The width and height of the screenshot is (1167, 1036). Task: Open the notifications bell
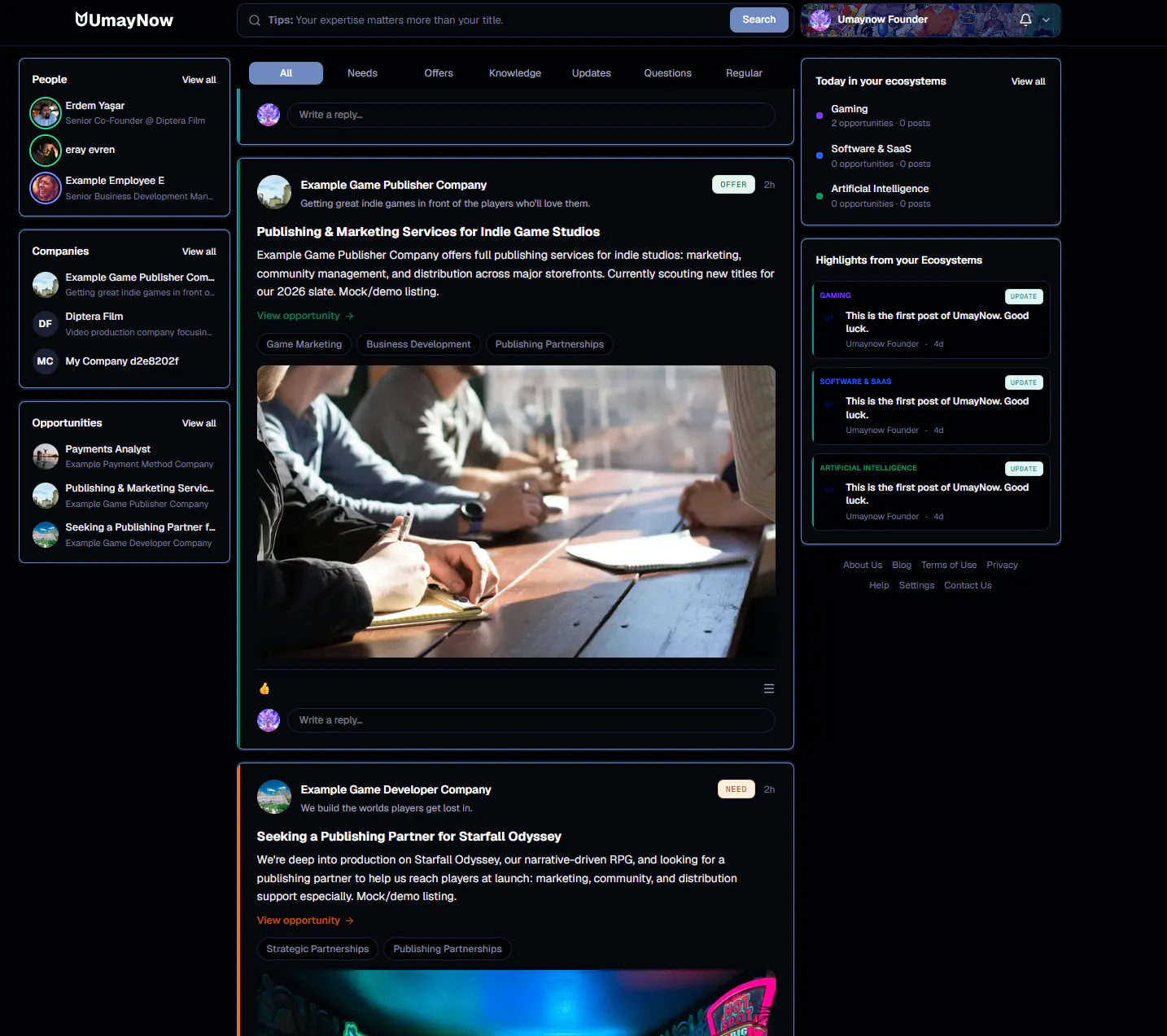pyautogui.click(x=1025, y=20)
